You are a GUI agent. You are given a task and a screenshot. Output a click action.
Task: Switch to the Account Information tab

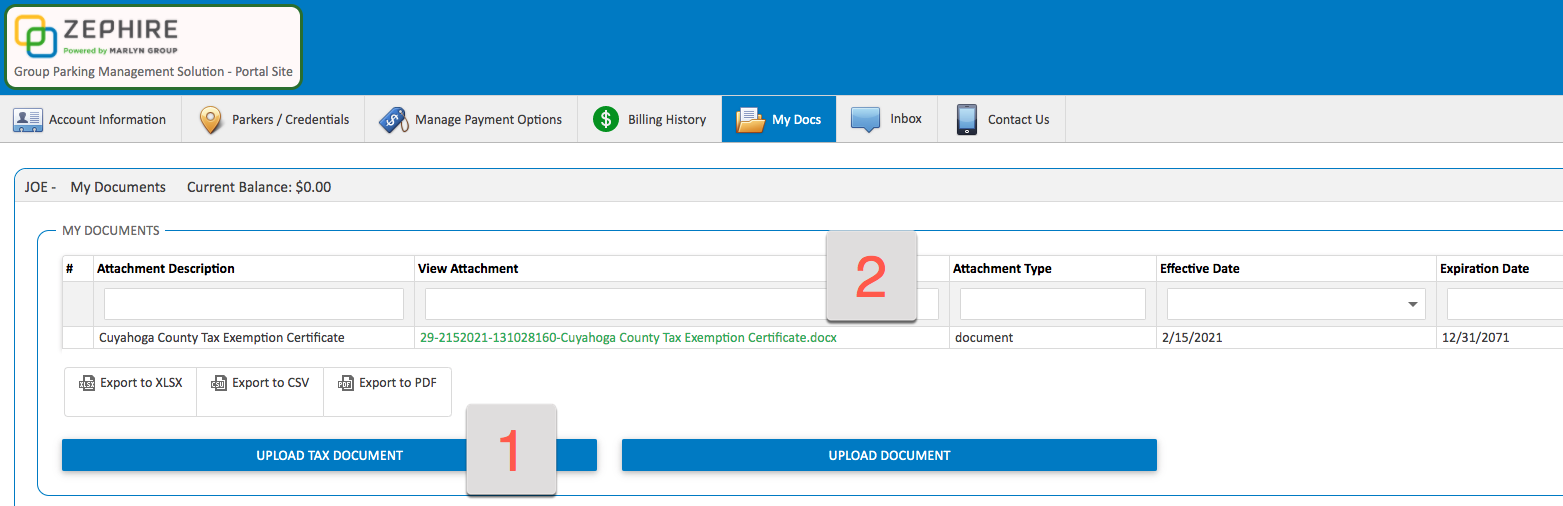107,119
